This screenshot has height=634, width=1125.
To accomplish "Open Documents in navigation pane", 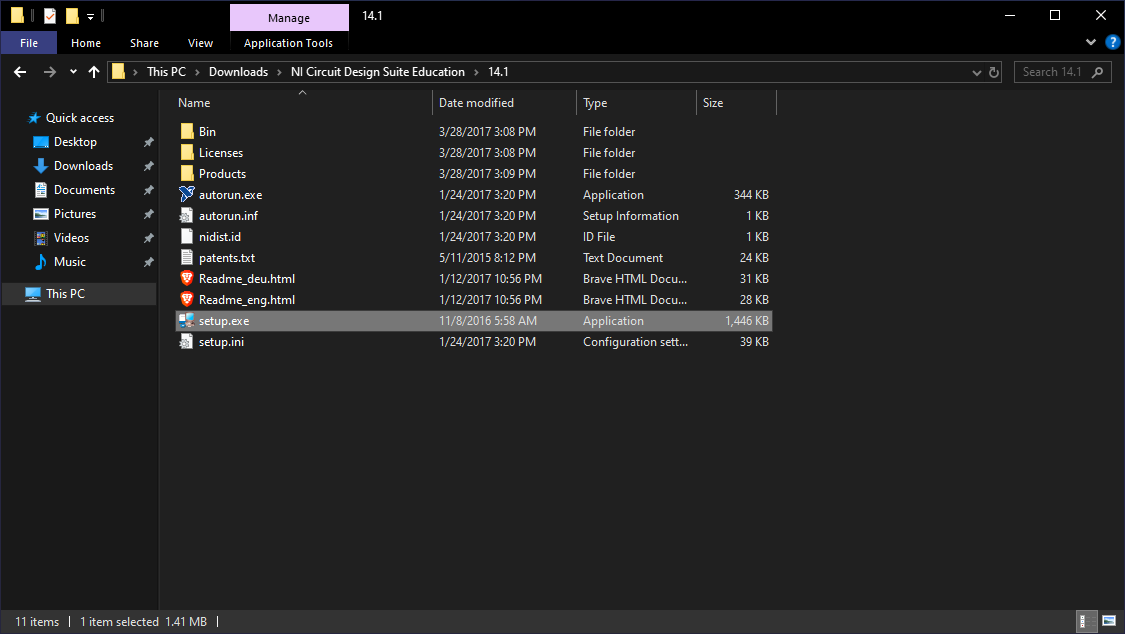I will tap(84, 190).
